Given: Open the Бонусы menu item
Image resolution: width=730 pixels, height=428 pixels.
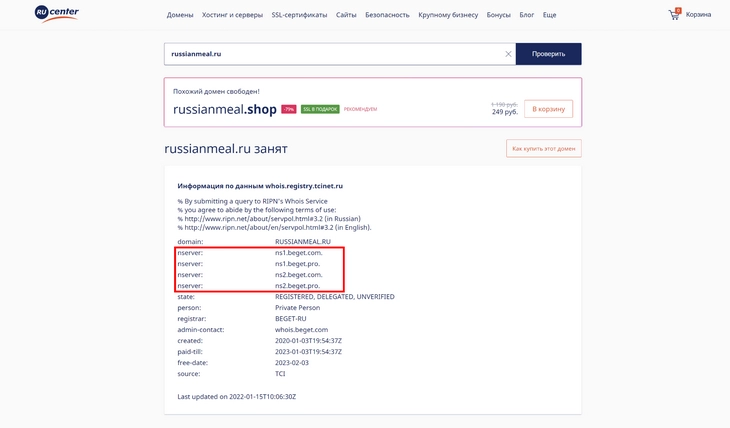Looking at the screenshot, I should (499, 15).
